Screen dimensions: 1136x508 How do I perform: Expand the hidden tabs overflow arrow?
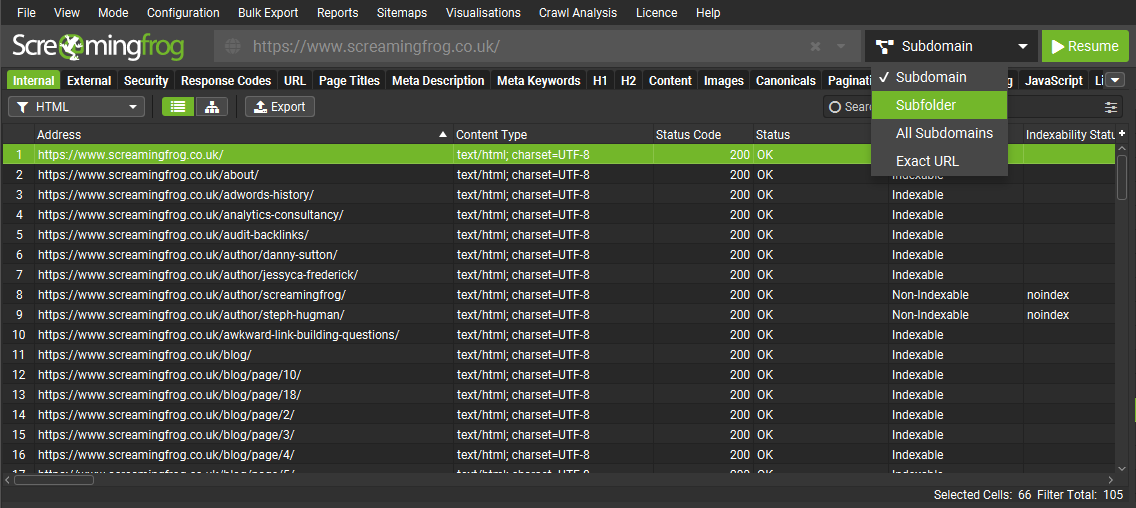(1116, 80)
